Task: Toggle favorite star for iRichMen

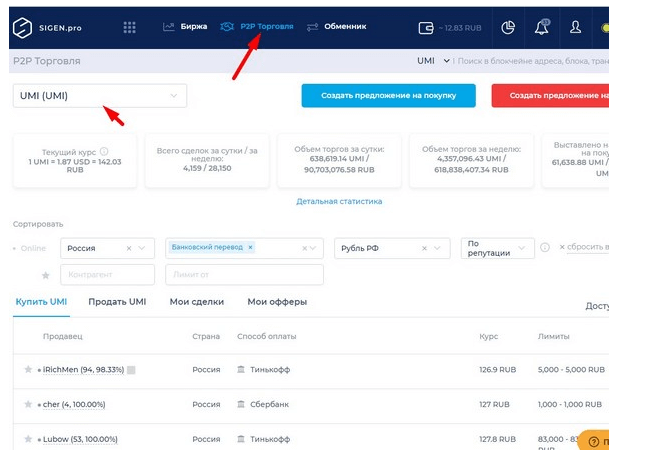Action: pos(28,370)
